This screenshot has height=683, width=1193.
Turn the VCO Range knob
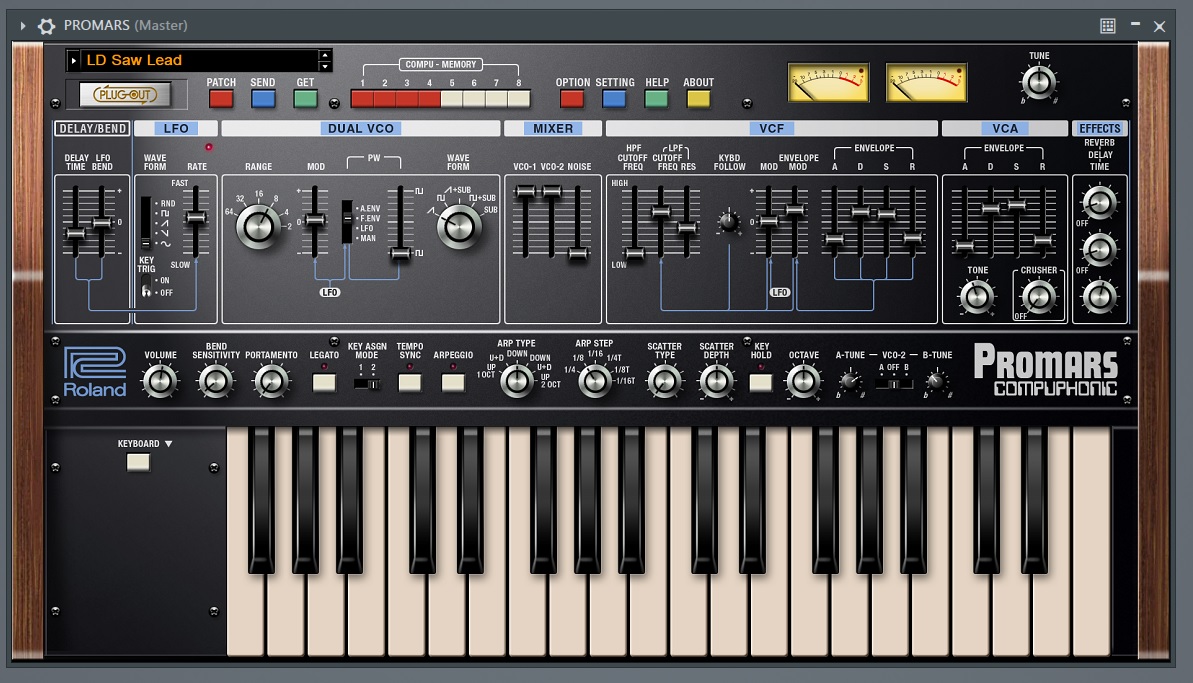[258, 227]
